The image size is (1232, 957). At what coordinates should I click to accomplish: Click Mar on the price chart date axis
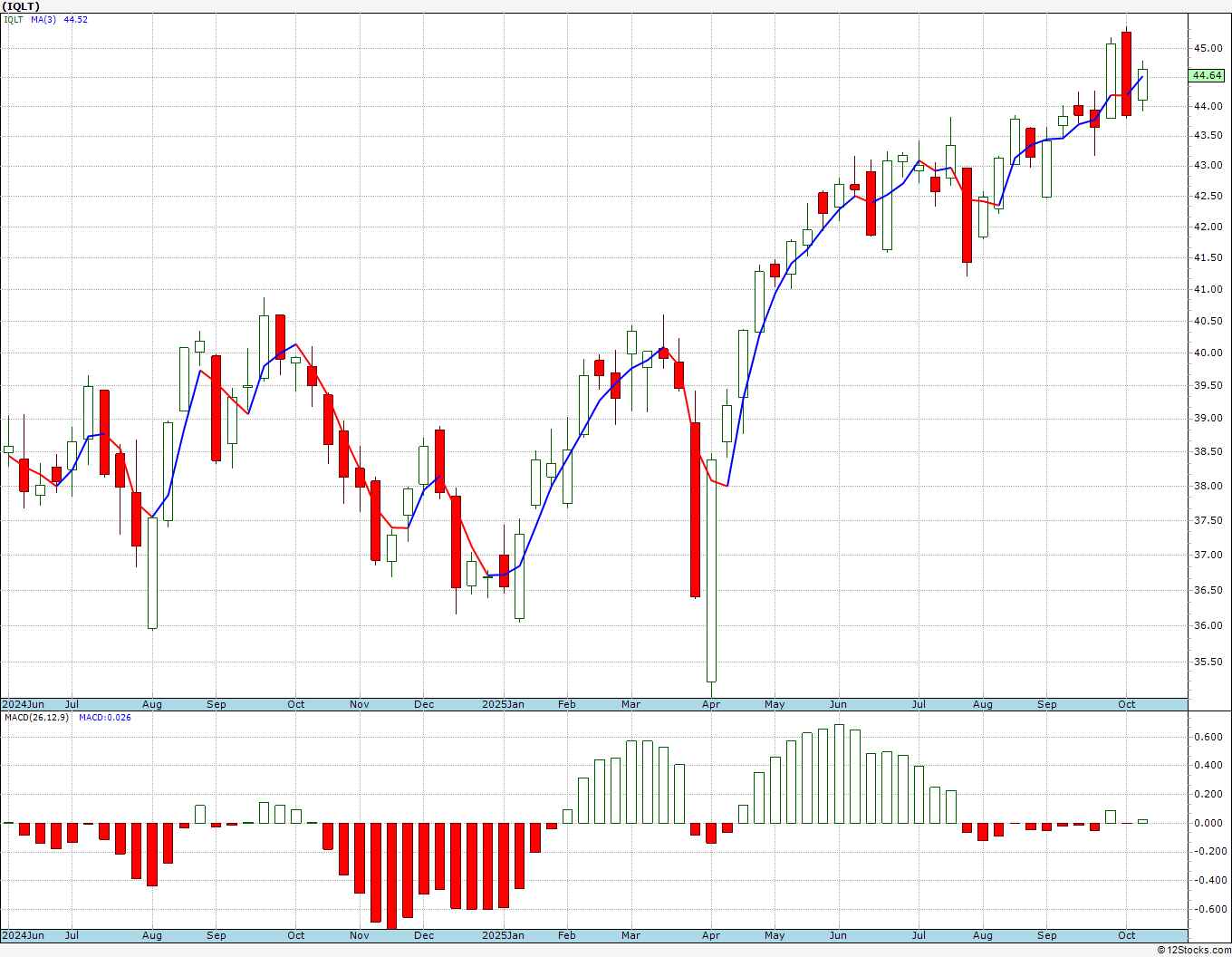(630, 704)
